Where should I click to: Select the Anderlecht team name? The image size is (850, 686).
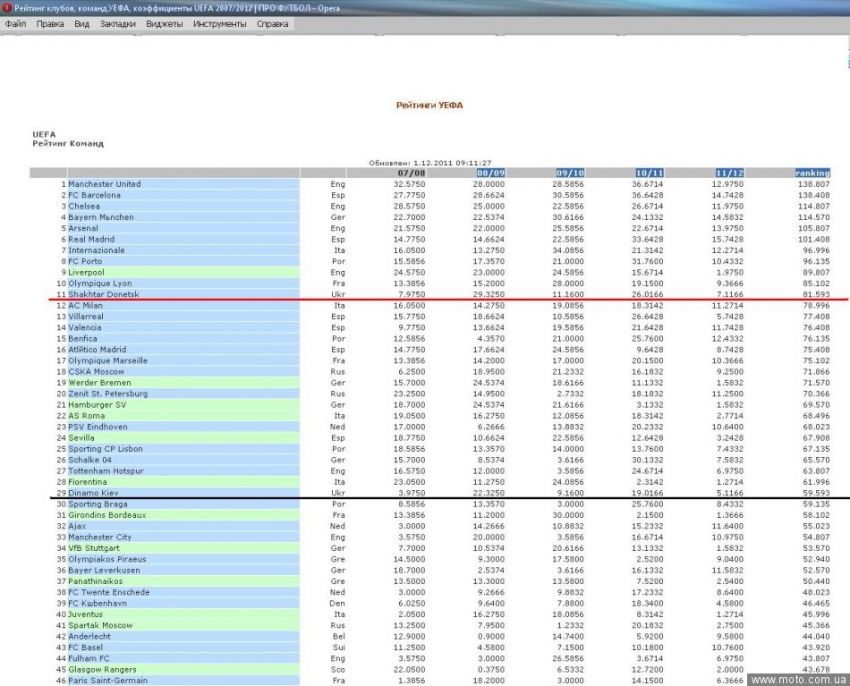pos(89,636)
